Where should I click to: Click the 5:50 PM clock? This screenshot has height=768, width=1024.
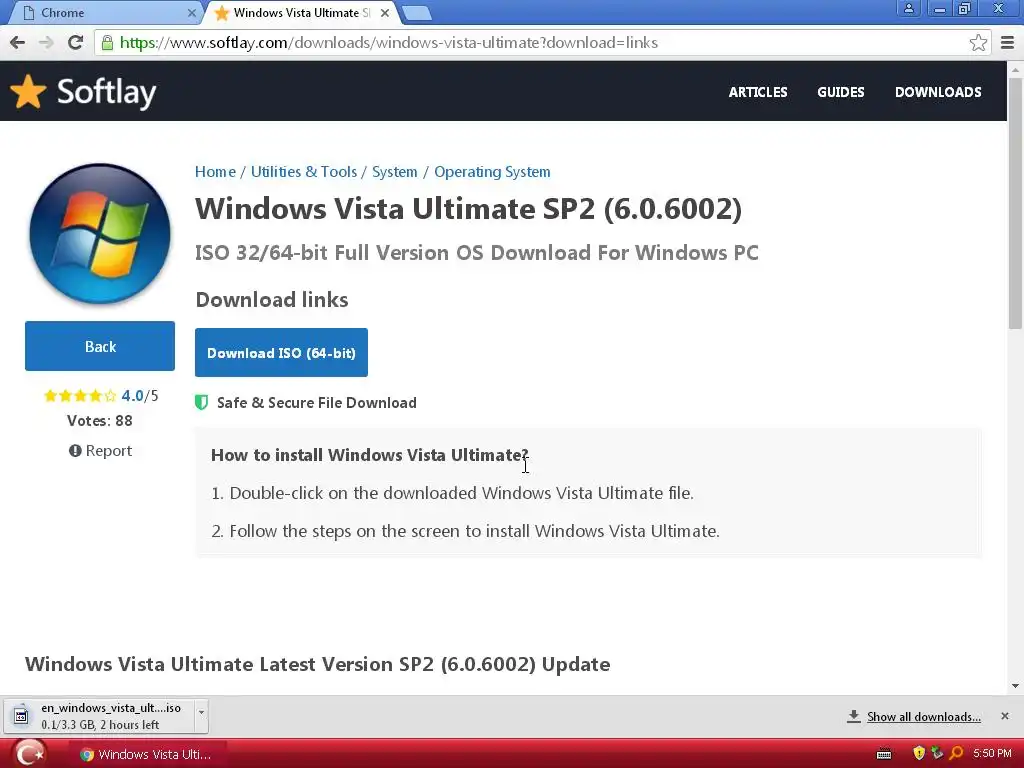tap(992, 754)
